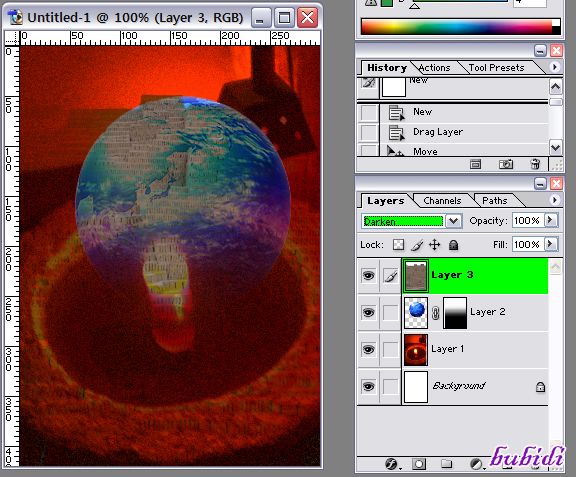Select Layer 2 by its name
The width and height of the screenshot is (576, 477).
tap(487, 312)
